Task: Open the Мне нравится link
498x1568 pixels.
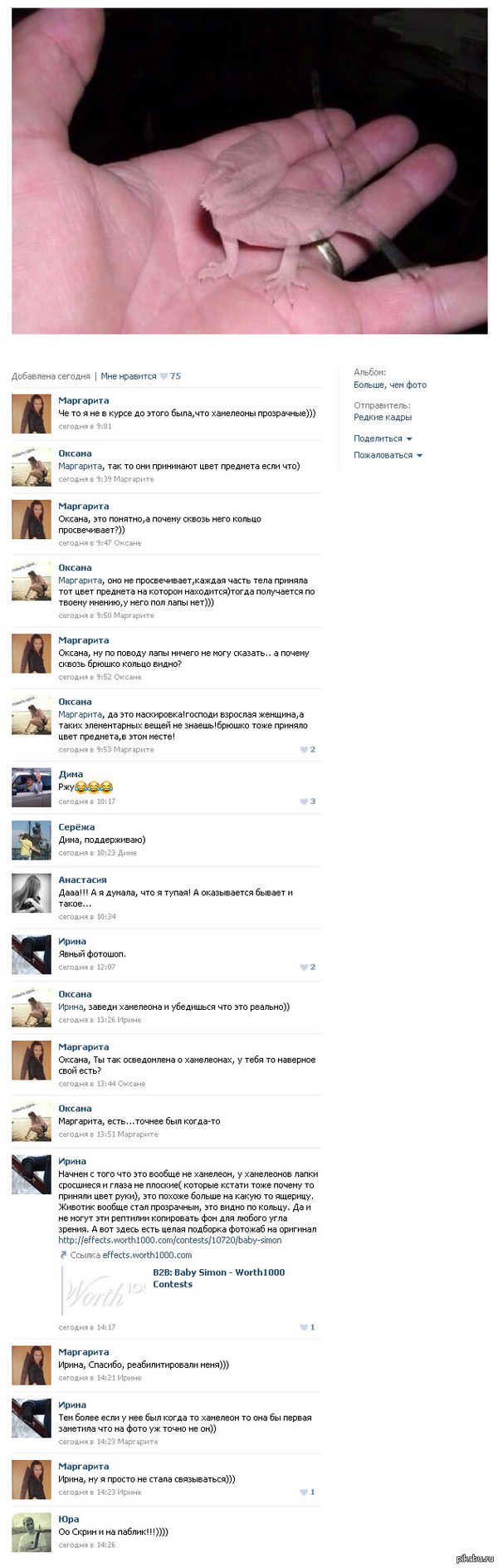Action: 129,376
